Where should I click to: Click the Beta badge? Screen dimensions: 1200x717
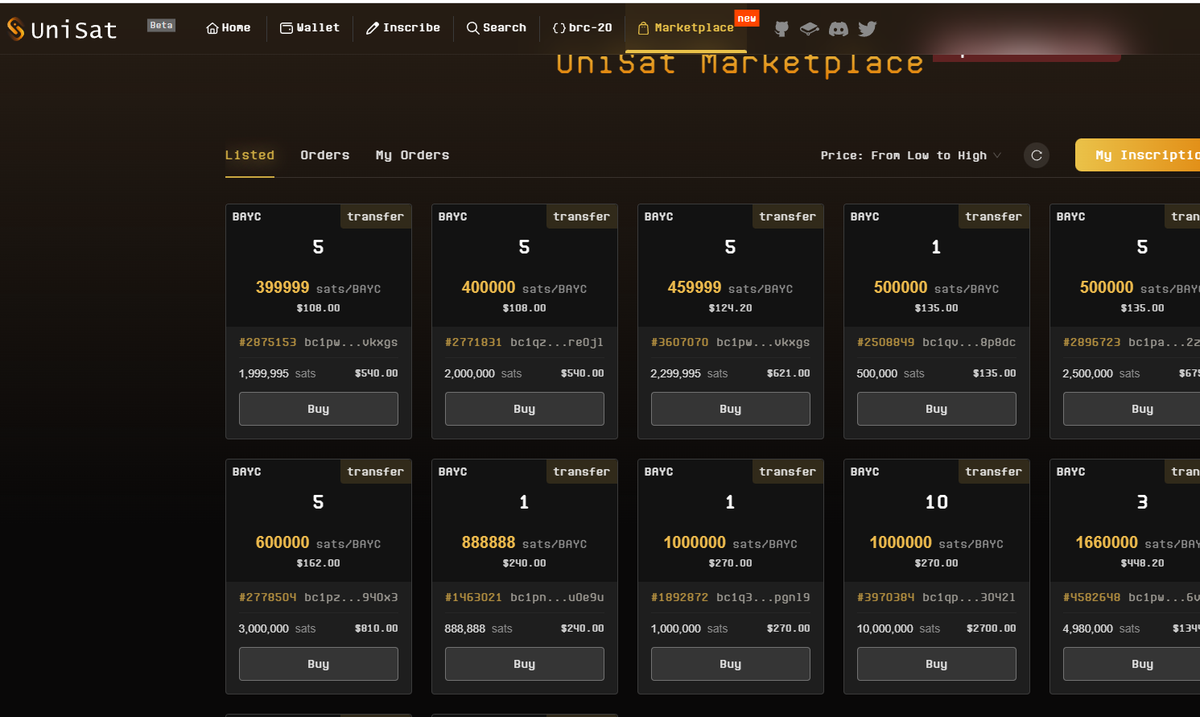[x=161, y=25]
